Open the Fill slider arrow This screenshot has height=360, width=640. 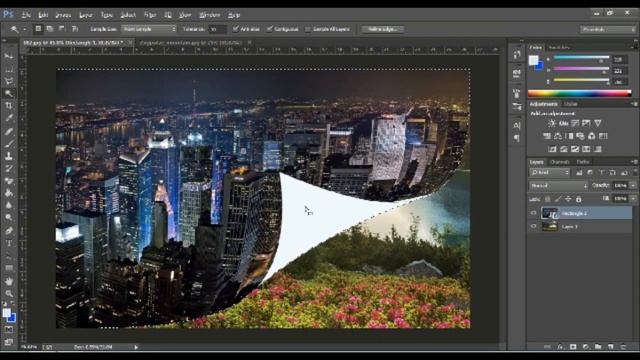pyautogui.click(x=633, y=198)
